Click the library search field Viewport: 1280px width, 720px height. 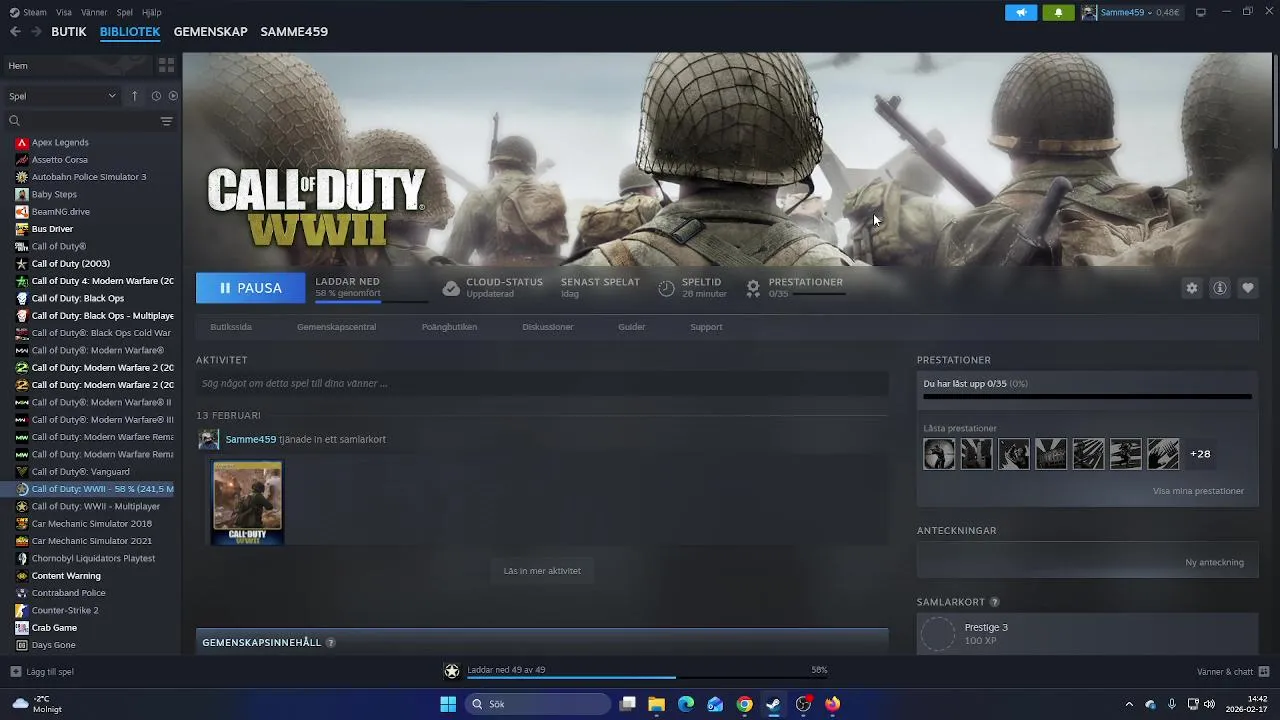tap(82, 121)
